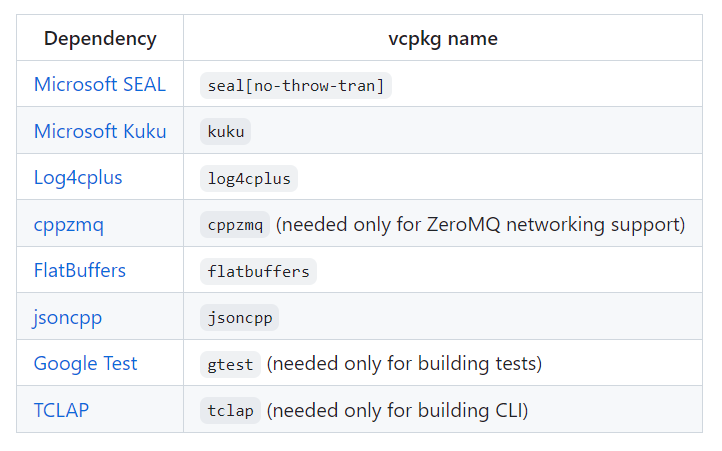Open the Microsoft SEAL link
Viewport: 722px width, 451px height.
tap(99, 84)
